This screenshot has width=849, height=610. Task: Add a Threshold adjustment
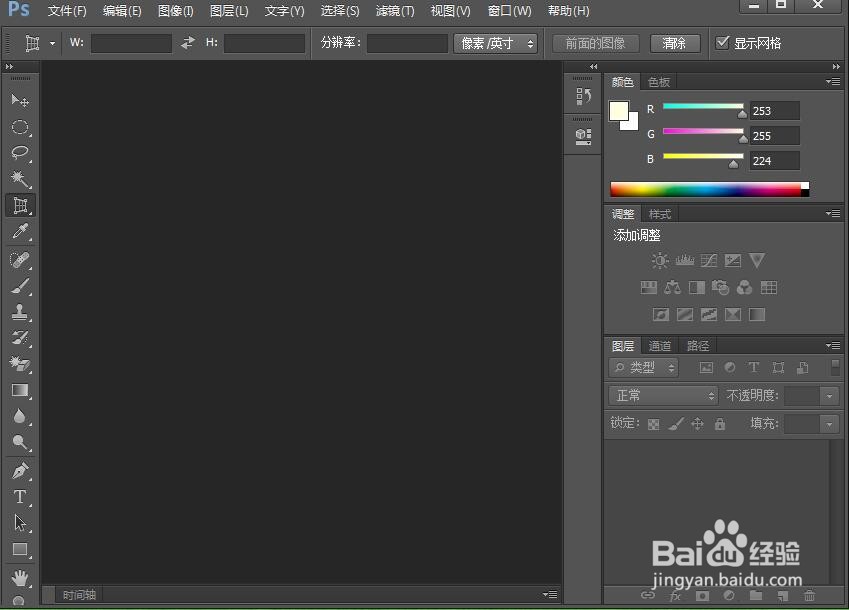point(709,314)
